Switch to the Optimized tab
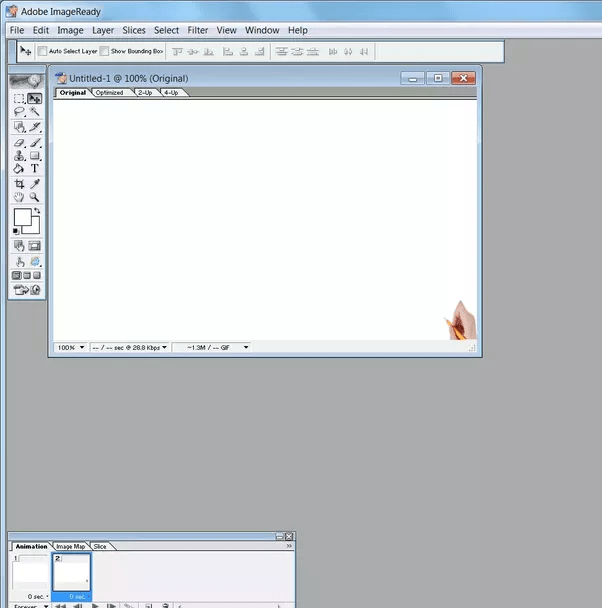The width and height of the screenshot is (602, 608). pyautogui.click(x=109, y=93)
